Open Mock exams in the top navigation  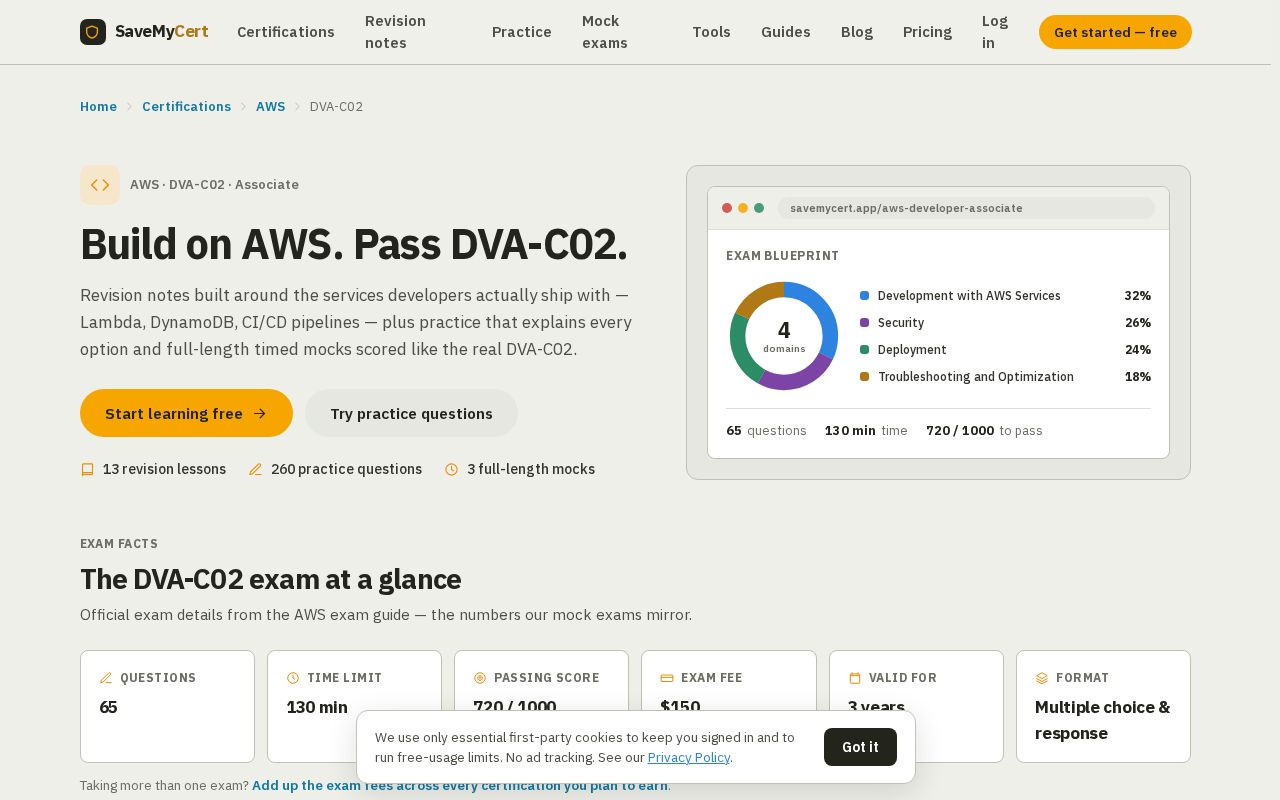pyautogui.click(x=605, y=32)
